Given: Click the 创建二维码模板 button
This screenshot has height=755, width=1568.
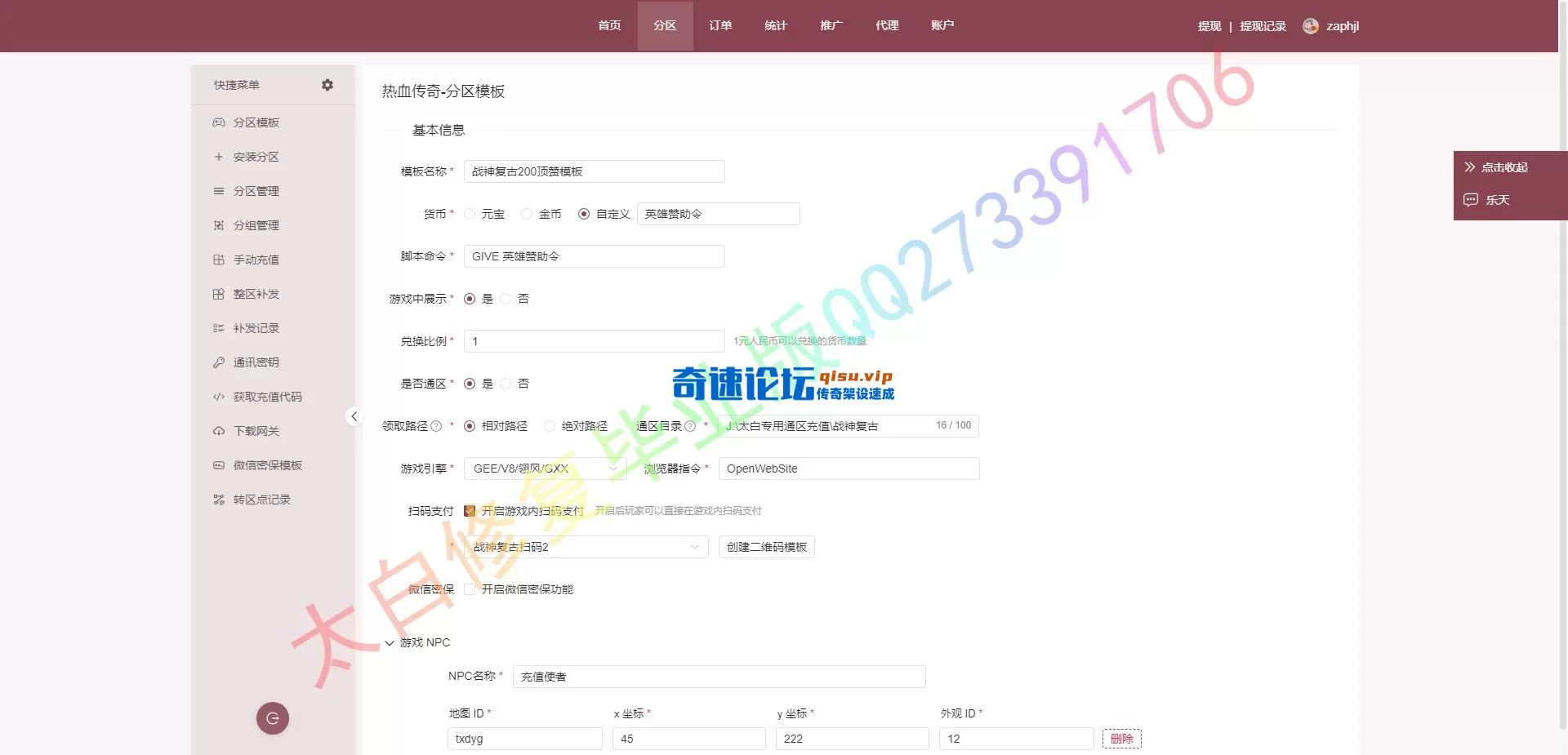Looking at the screenshot, I should [x=766, y=547].
